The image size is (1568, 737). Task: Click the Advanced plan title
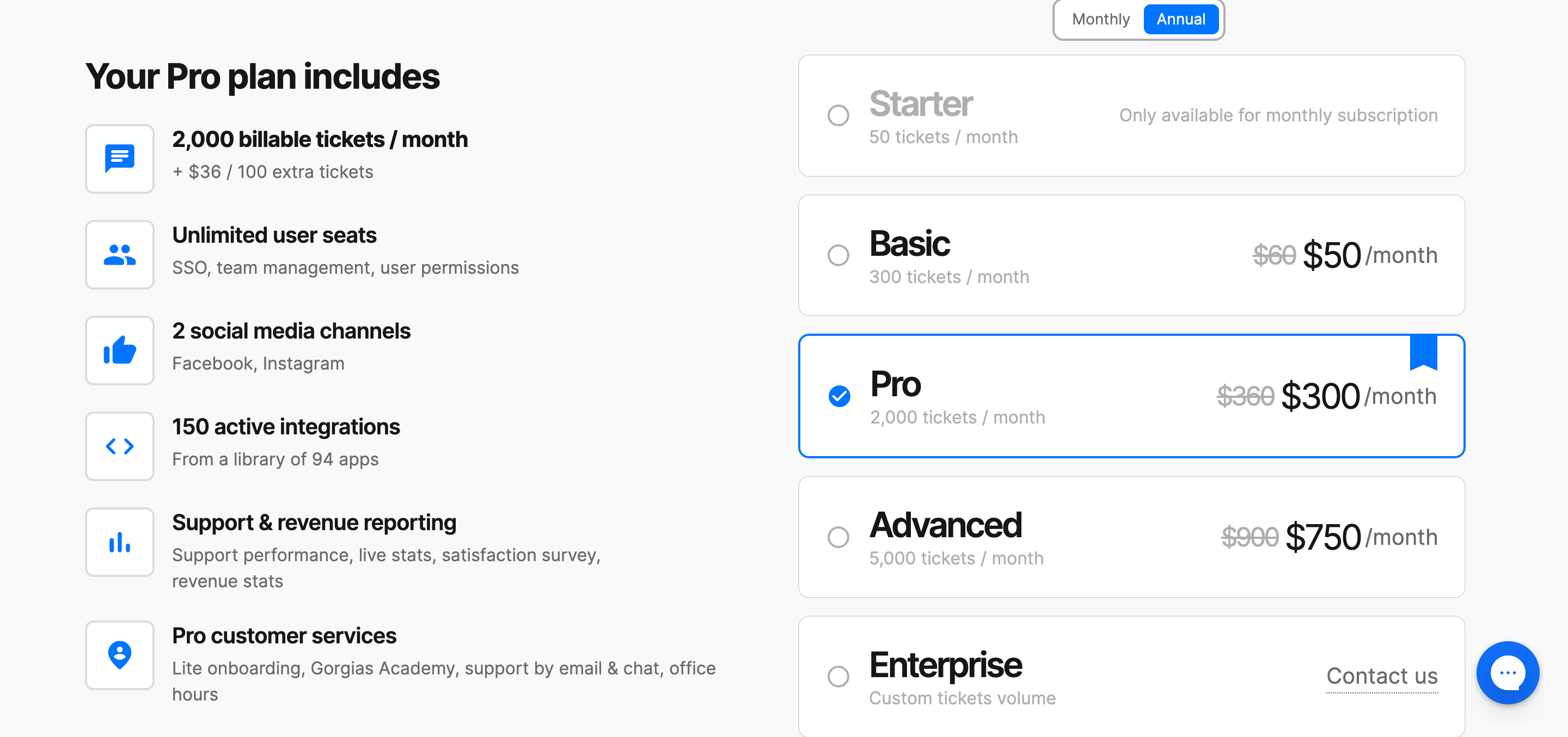coord(945,525)
